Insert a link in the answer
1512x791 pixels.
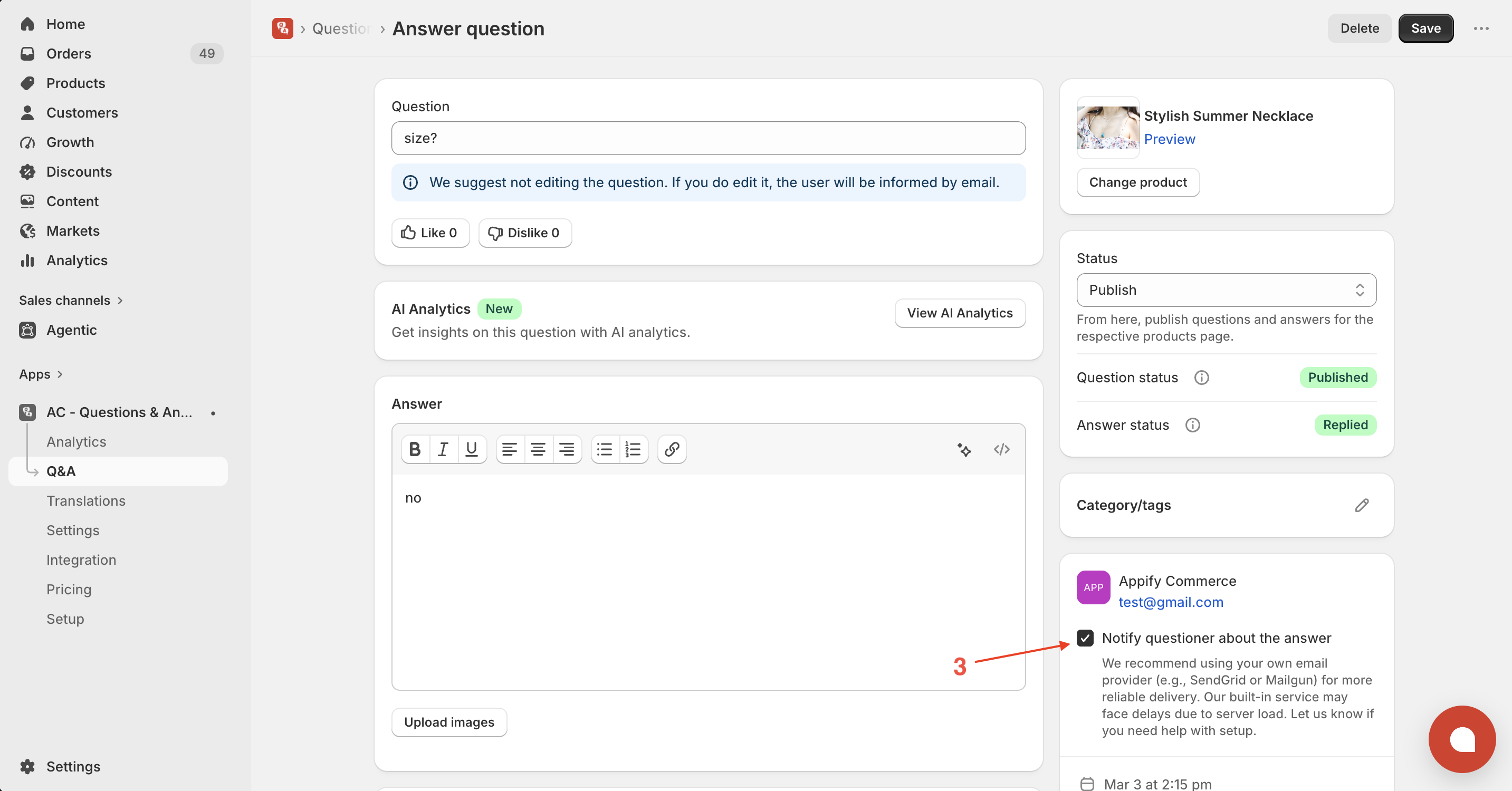tap(672, 449)
